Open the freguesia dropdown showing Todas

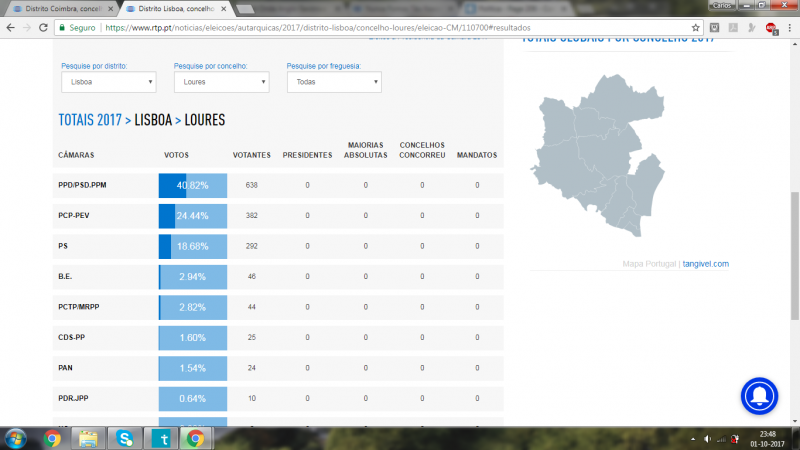pyautogui.click(x=334, y=82)
